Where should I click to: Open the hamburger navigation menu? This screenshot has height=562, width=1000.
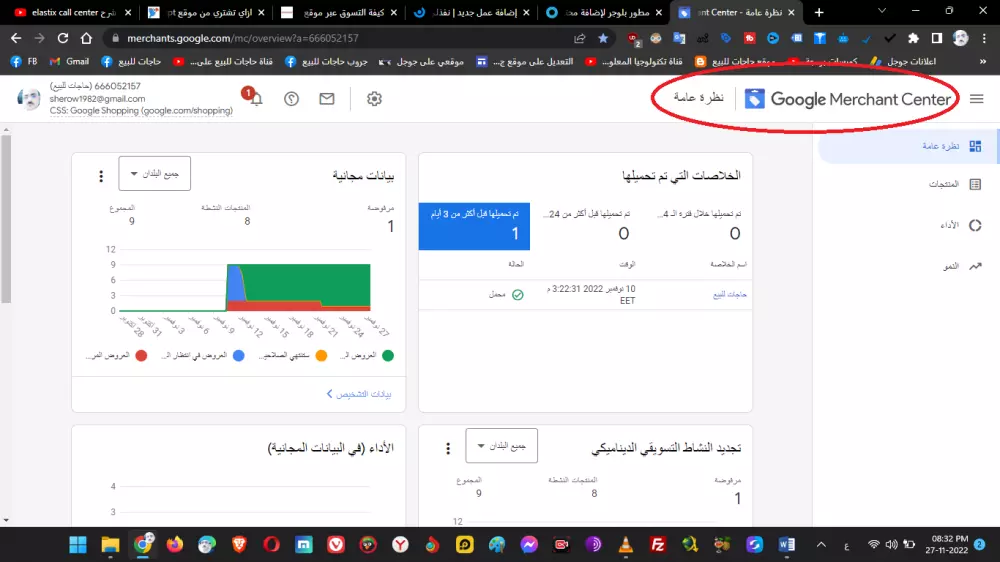coord(976,99)
